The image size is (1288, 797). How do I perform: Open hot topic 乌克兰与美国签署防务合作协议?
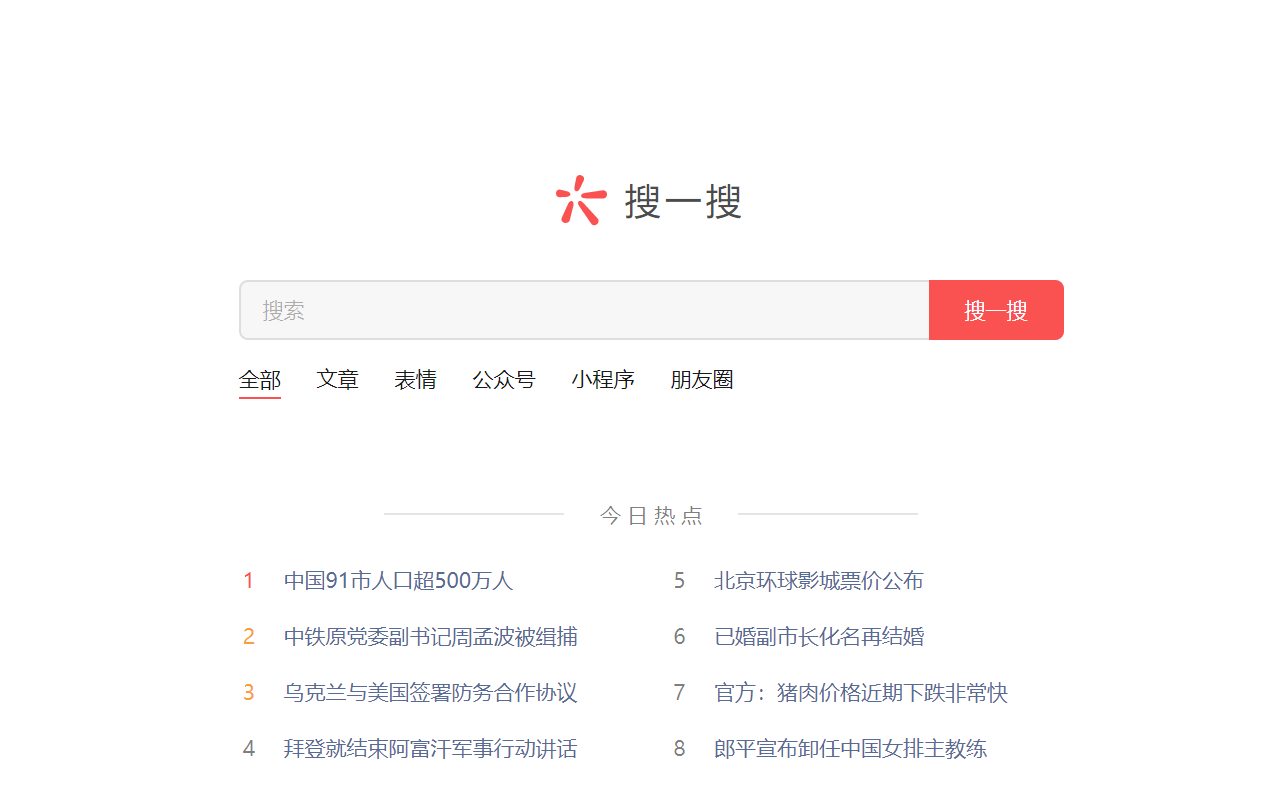430,693
